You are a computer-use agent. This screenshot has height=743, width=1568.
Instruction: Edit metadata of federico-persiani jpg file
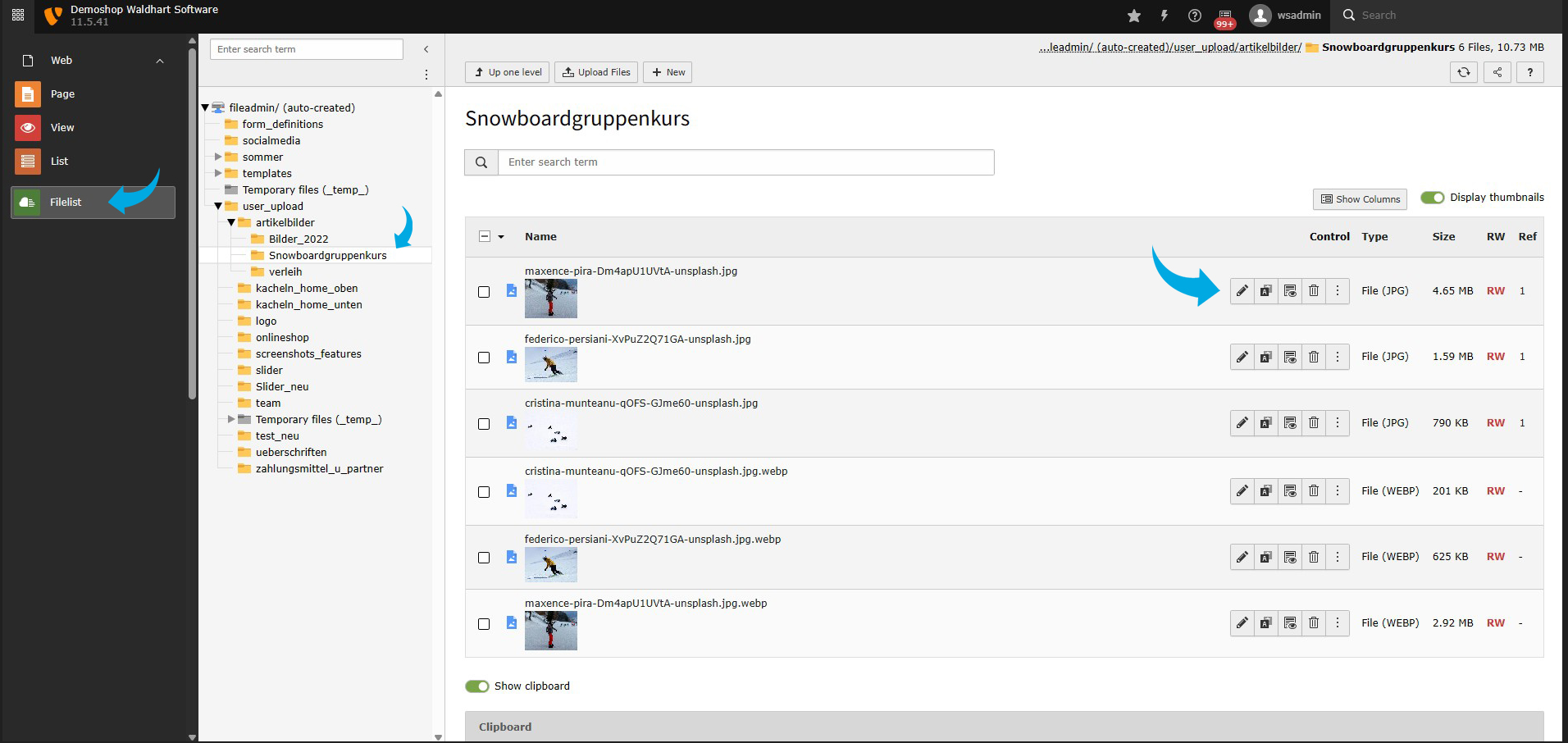coord(1242,357)
